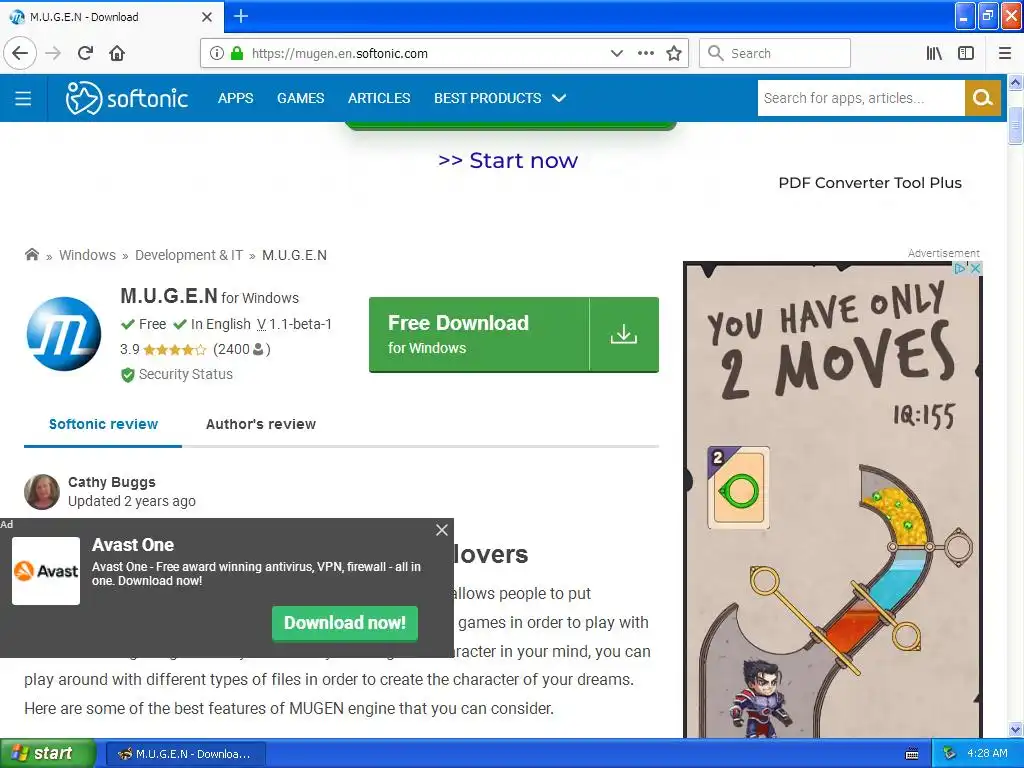Click the browser forward arrow

coord(53,53)
